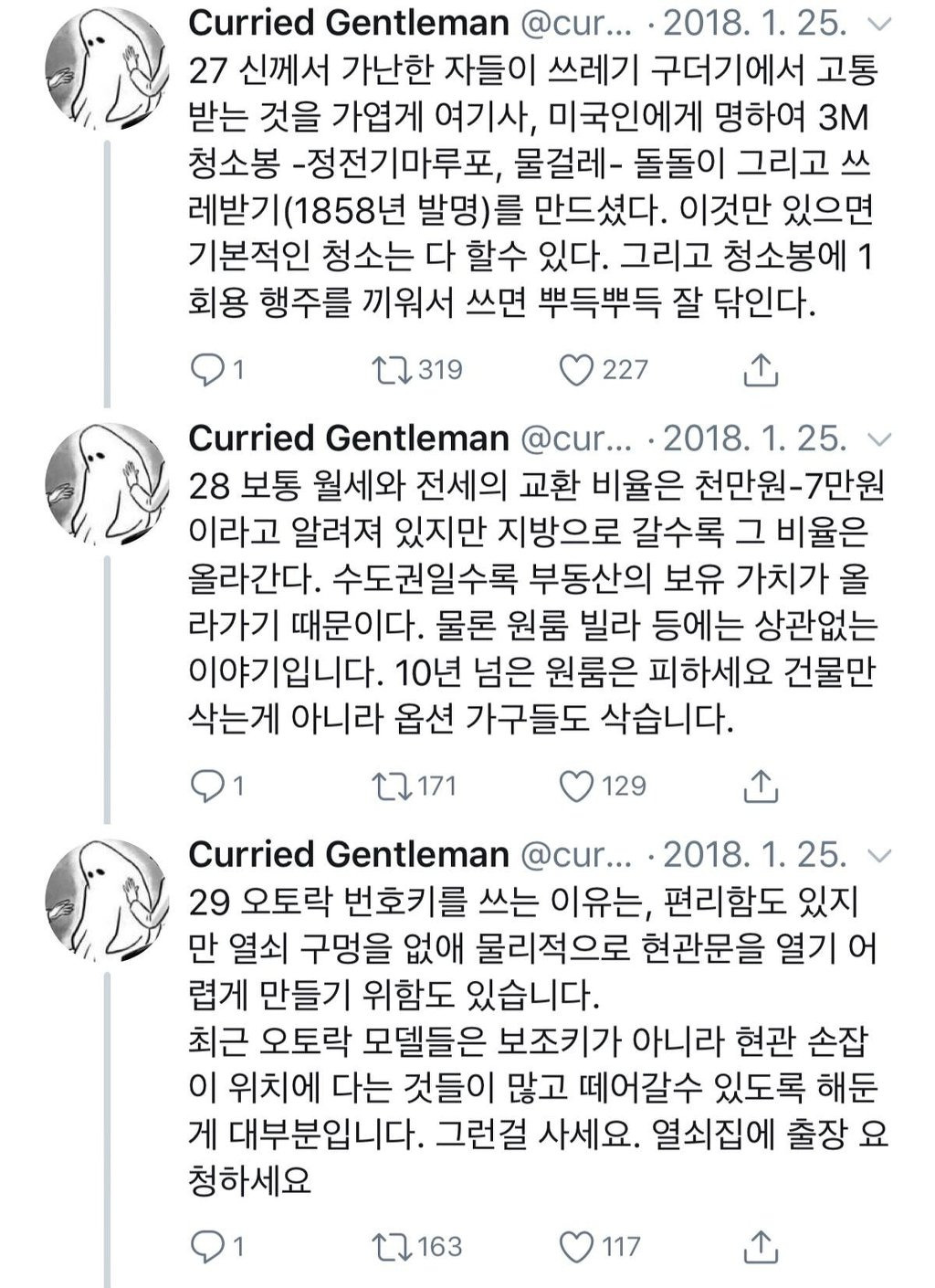
Task: Share tweet 28 about 월세 and 전세
Action: click(761, 786)
